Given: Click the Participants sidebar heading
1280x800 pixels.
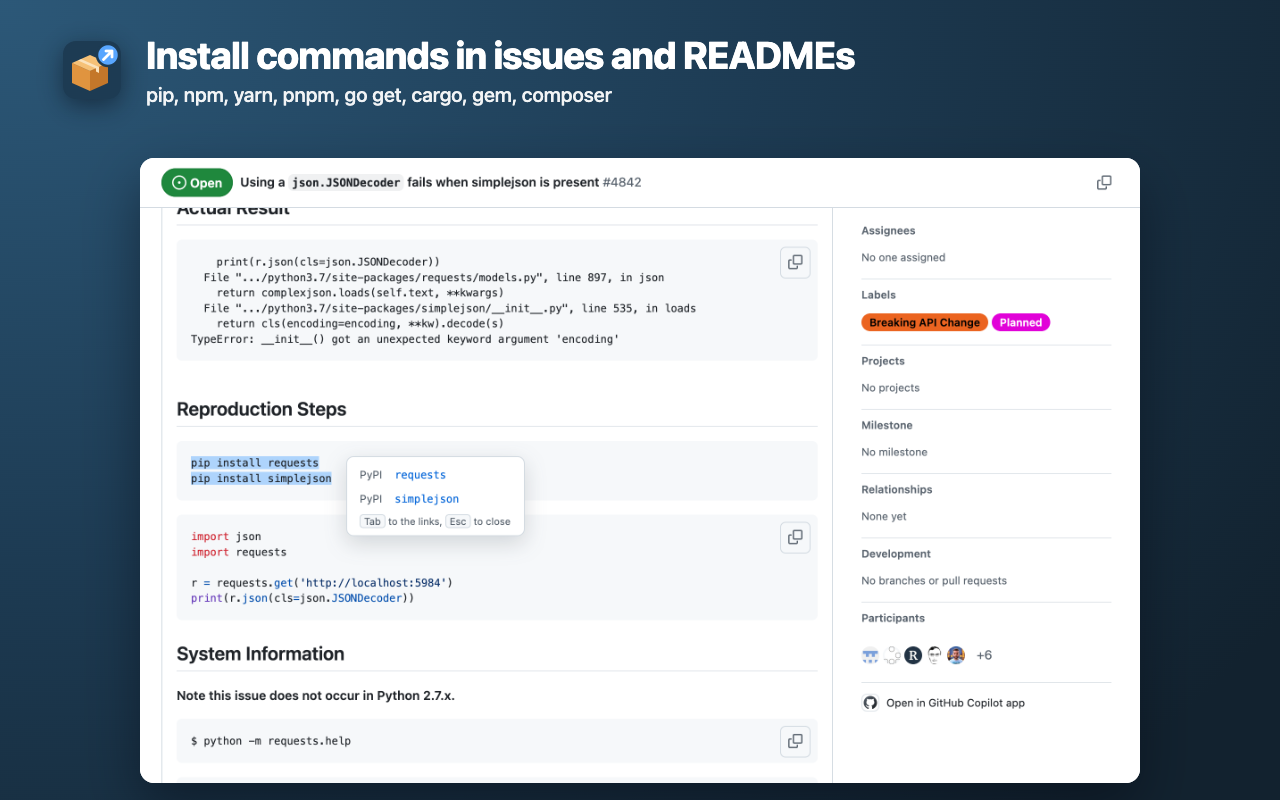Looking at the screenshot, I should (893, 618).
